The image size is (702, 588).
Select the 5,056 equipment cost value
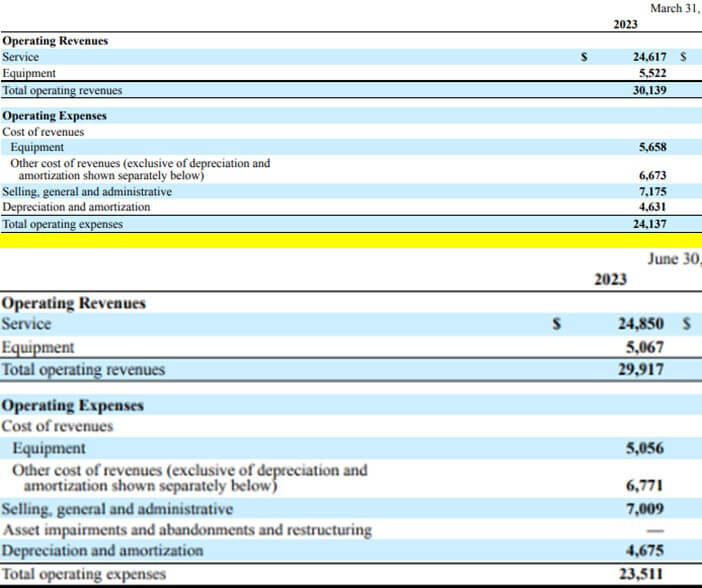pyautogui.click(x=645, y=448)
